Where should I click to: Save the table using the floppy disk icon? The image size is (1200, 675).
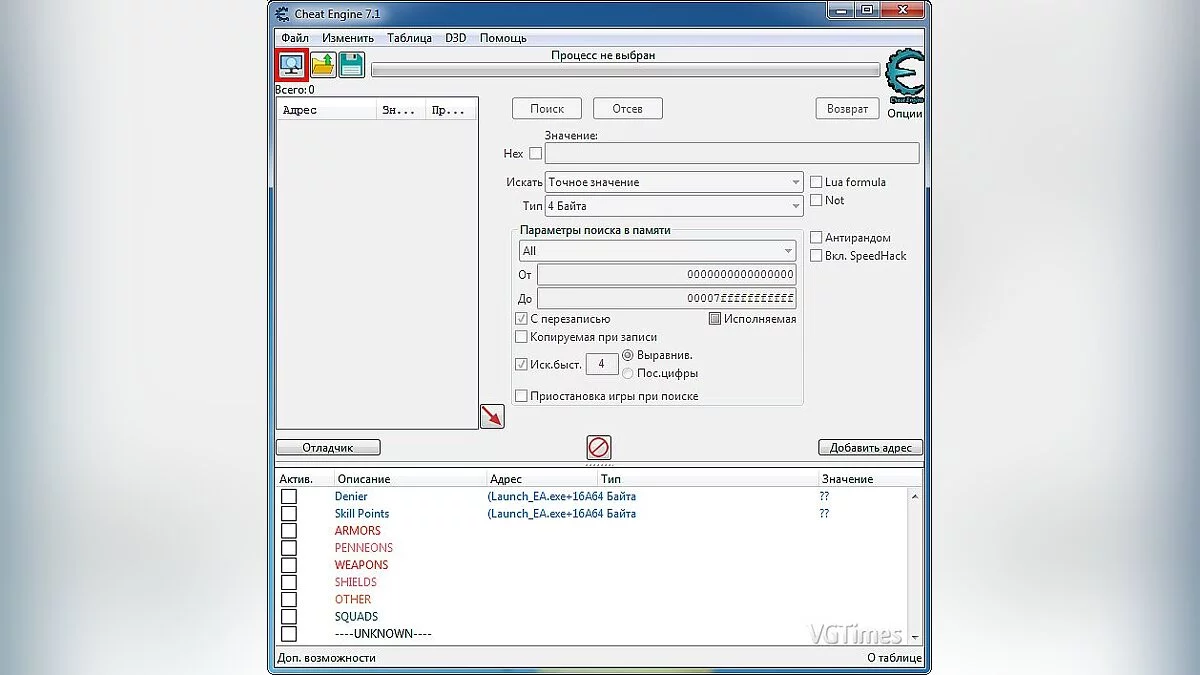350,64
